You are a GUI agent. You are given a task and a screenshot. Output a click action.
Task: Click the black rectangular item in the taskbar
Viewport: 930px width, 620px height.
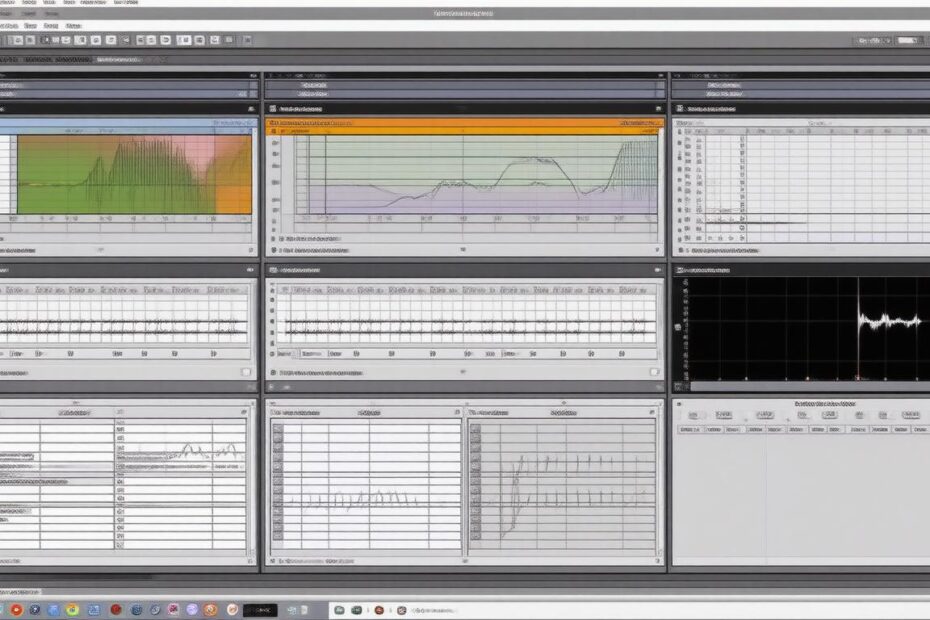point(260,610)
